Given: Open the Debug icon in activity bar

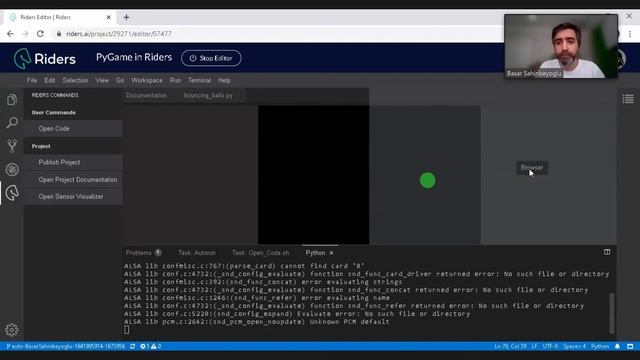Looking at the screenshot, I should [x=12, y=169].
